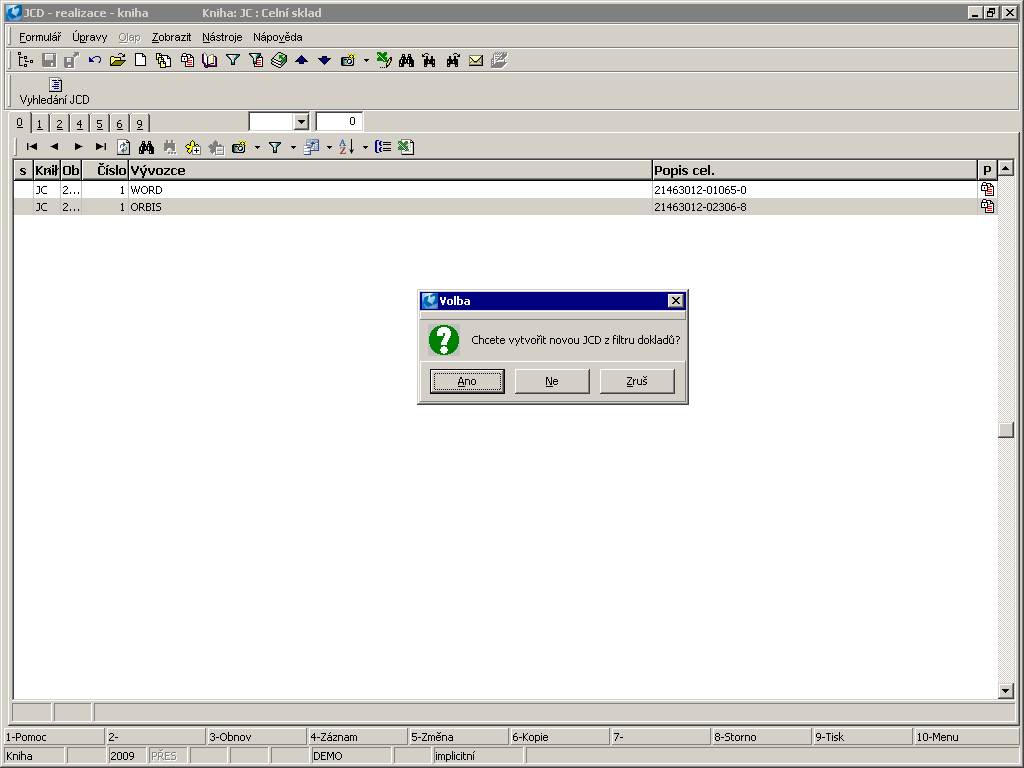Click the 8-Storno function key button
Viewport: 1024px width, 768px height.
point(761,737)
